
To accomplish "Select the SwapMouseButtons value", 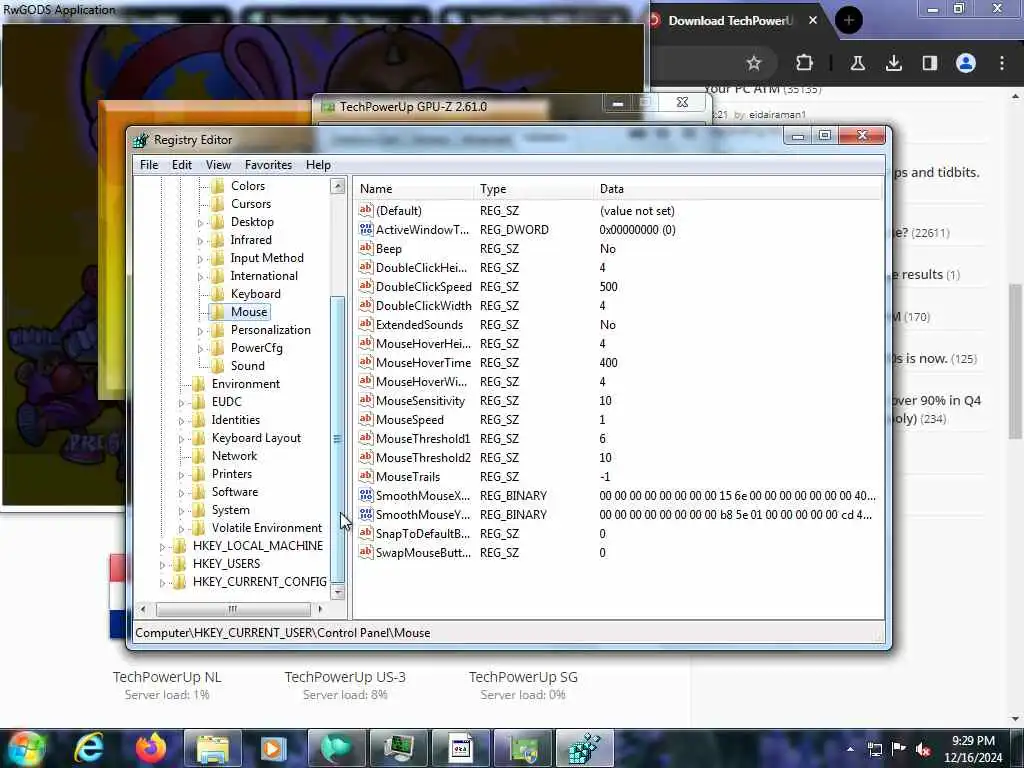I will point(423,552).
